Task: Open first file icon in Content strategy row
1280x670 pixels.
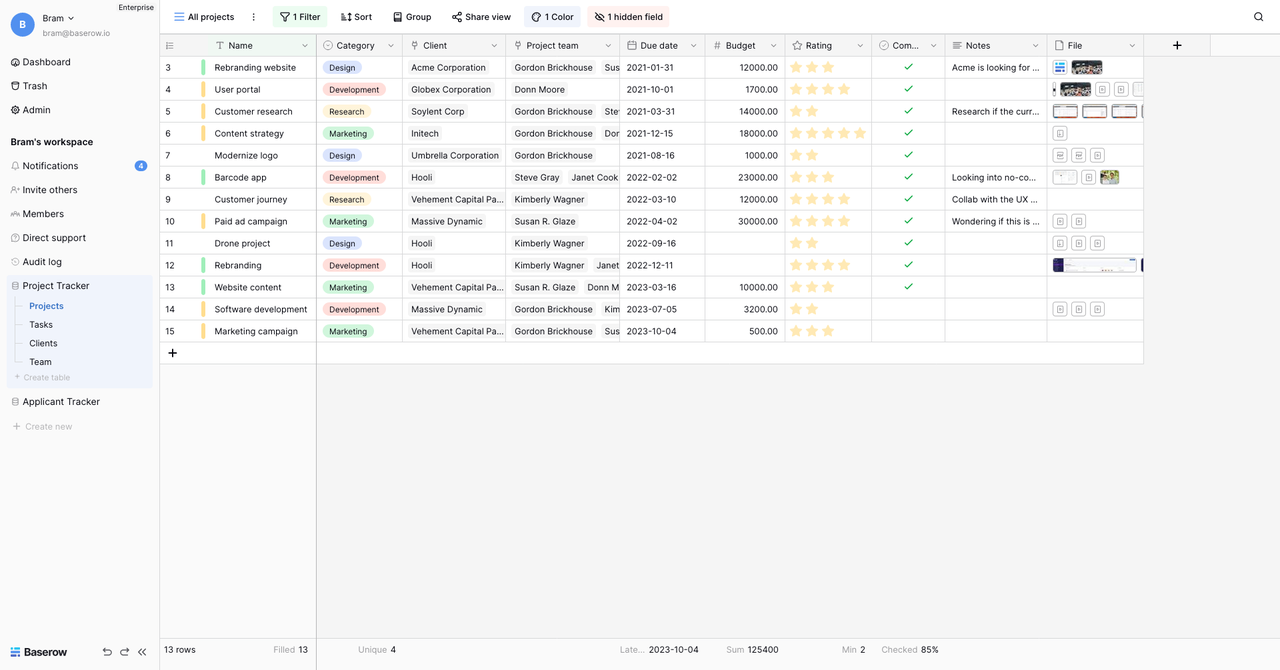Action: [1060, 133]
